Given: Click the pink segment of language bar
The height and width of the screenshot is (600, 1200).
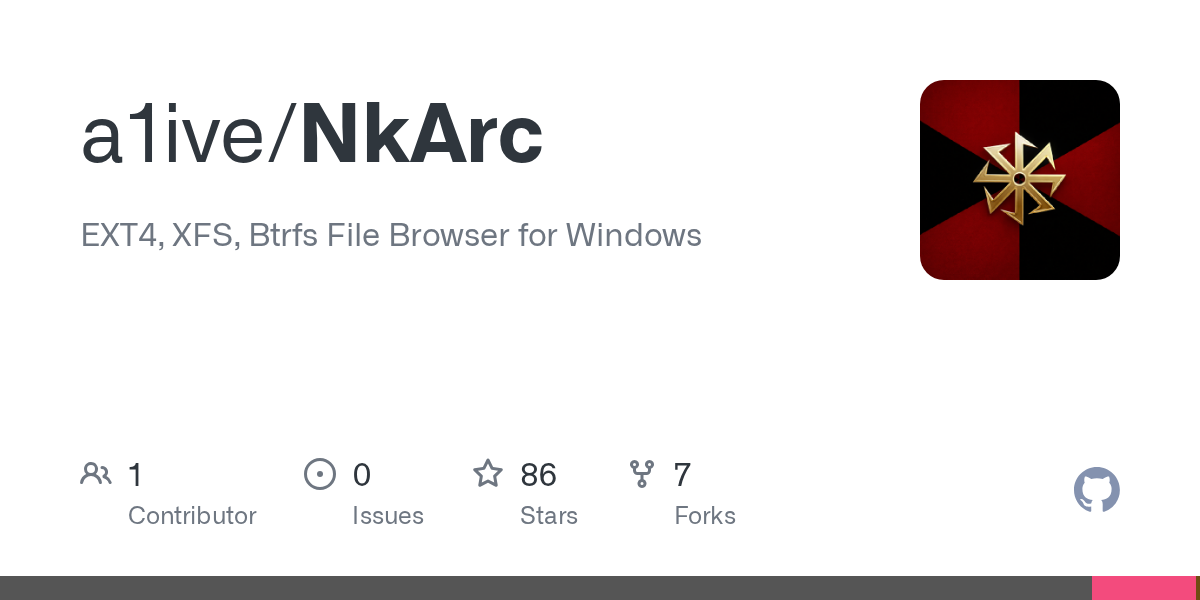Looking at the screenshot, I should pyautogui.click(x=1144, y=588).
